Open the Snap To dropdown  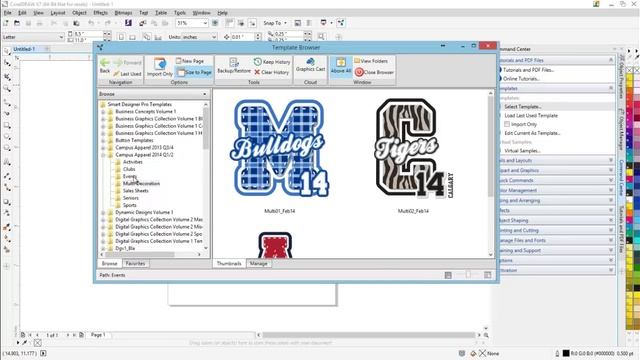point(285,23)
